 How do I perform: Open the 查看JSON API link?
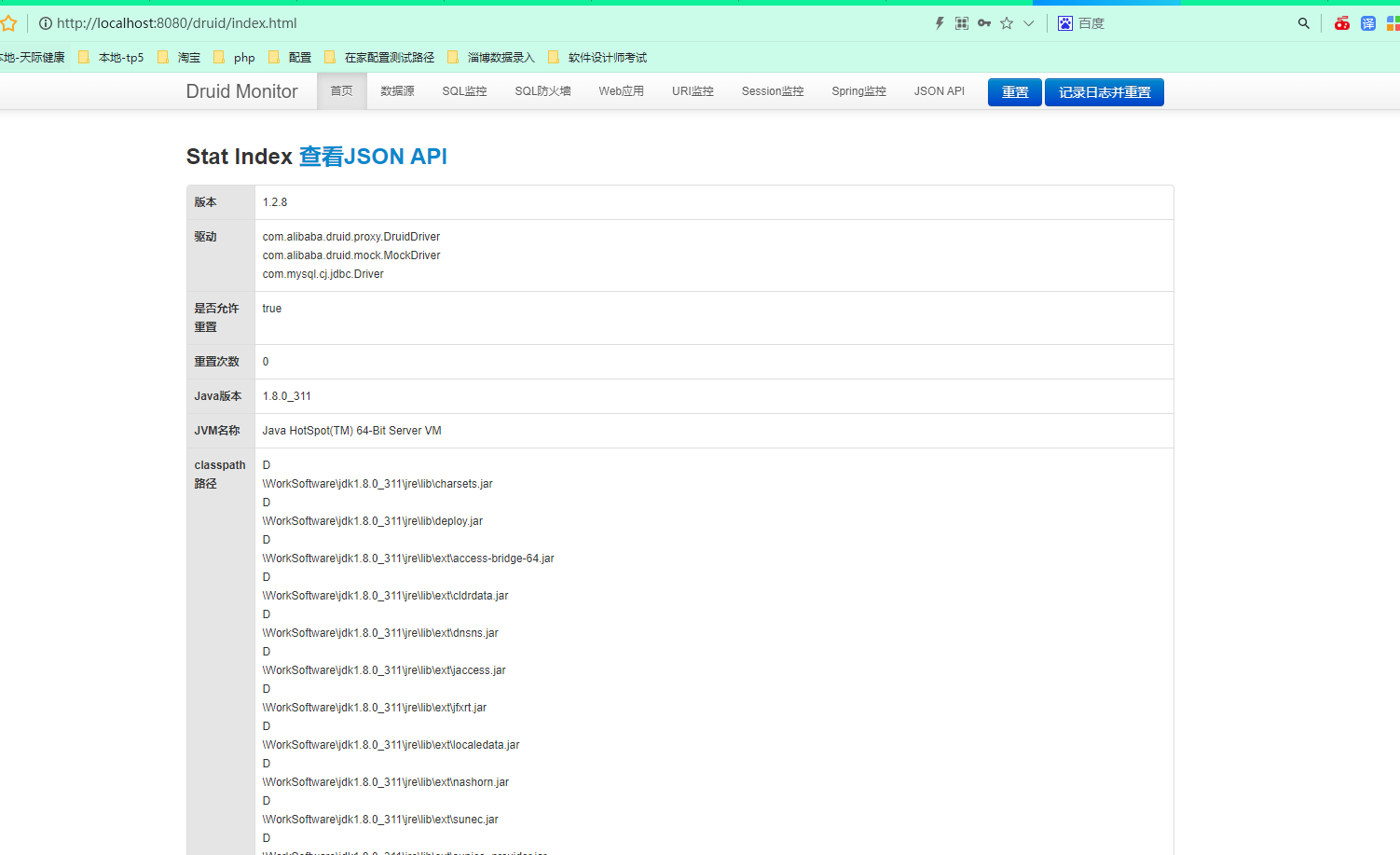373,157
